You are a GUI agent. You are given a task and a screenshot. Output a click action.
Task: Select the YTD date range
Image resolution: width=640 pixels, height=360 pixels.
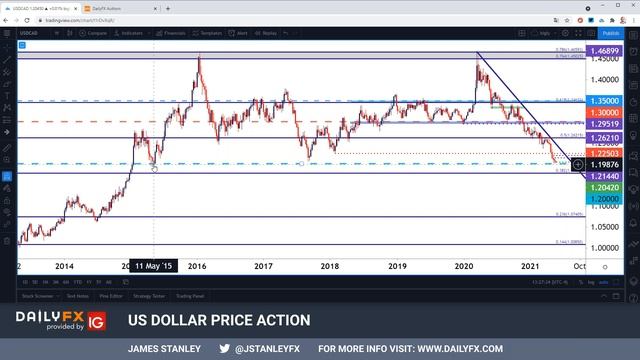click(x=77, y=282)
